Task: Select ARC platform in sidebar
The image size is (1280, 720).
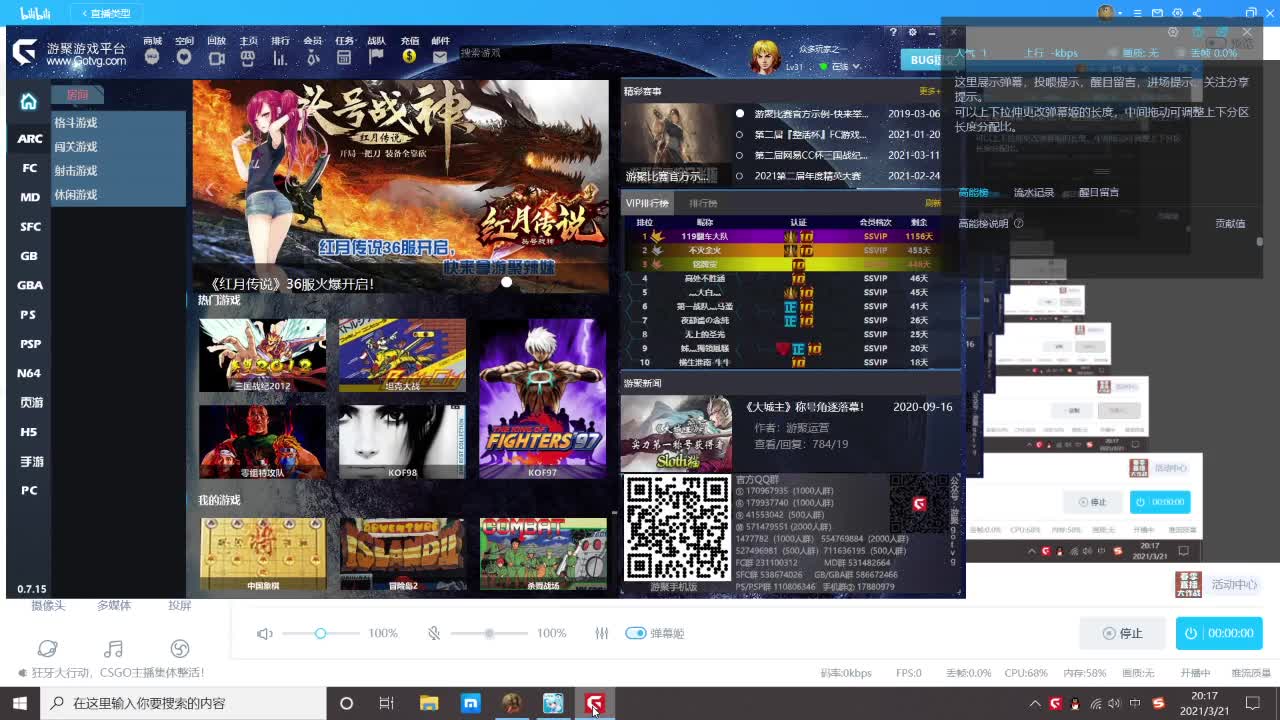Action: 30,139
